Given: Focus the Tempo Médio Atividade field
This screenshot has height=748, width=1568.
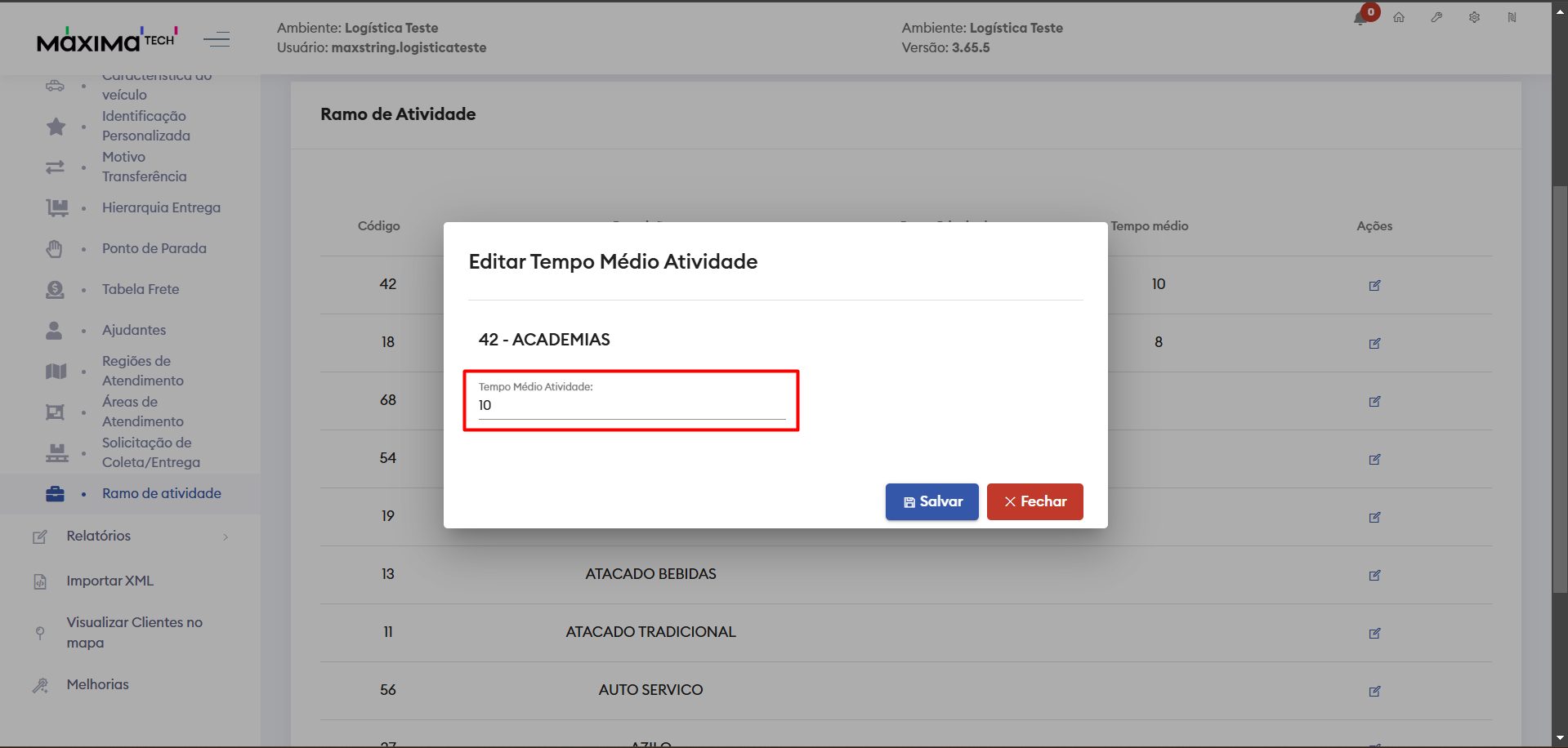Looking at the screenshot, I should 632,405.
